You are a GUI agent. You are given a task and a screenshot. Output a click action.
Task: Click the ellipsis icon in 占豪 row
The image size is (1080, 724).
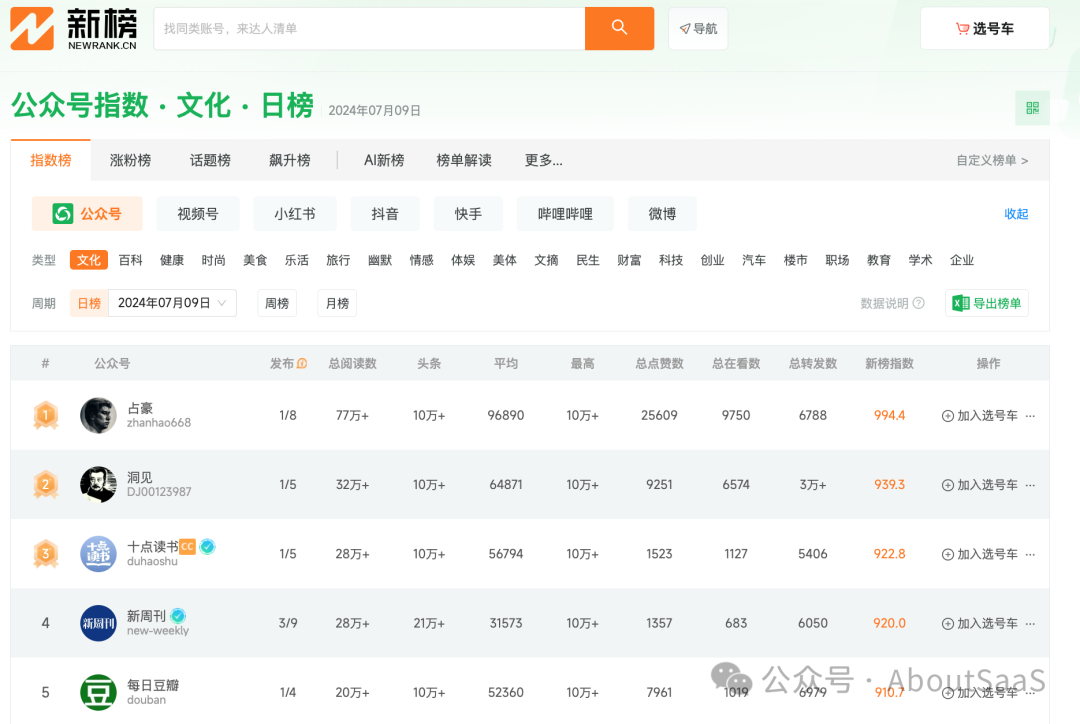click(x=1030, y=416)
